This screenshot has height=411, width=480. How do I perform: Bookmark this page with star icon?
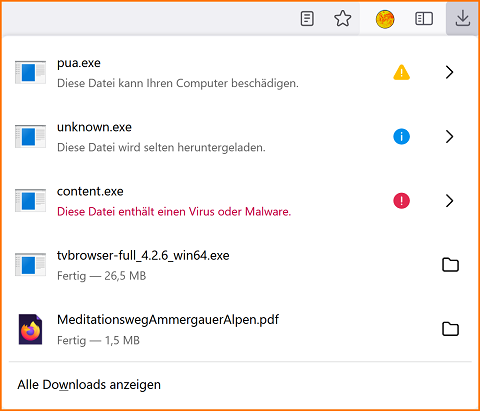(x=342, y=18)
